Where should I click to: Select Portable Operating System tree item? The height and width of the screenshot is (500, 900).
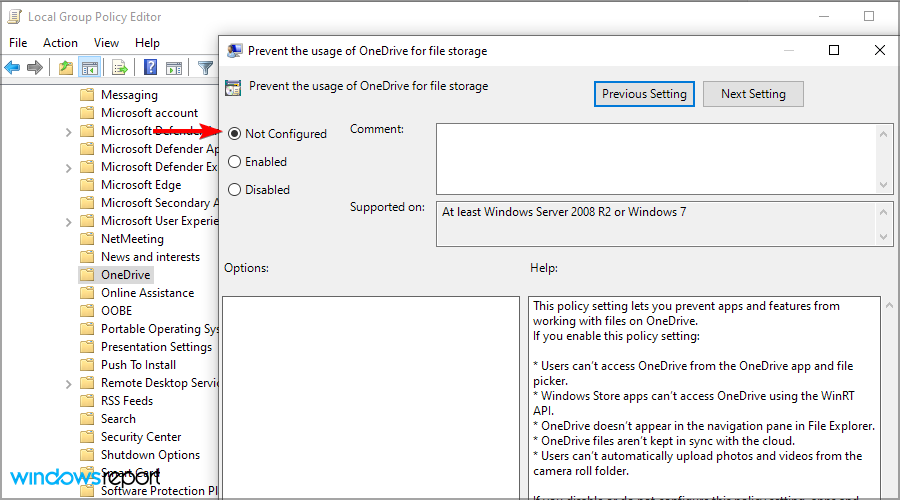click(159, 329)
